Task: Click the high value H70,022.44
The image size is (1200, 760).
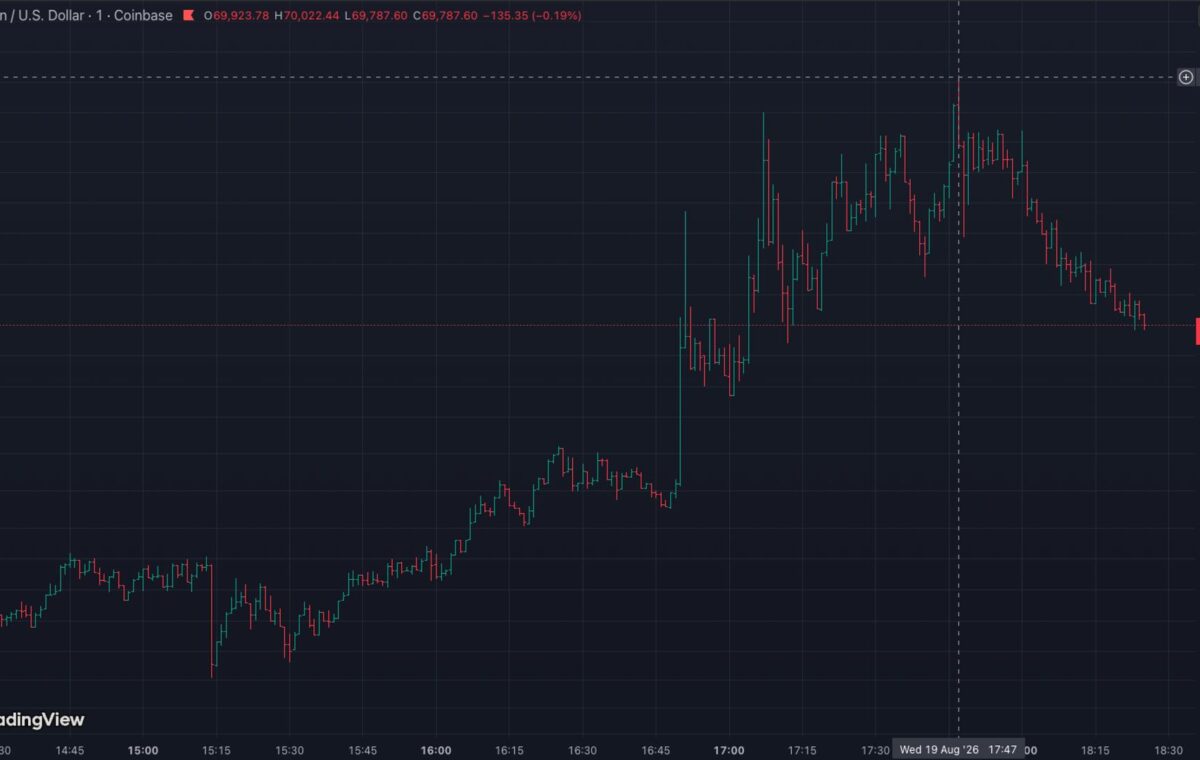Action: tap(305, 16)
